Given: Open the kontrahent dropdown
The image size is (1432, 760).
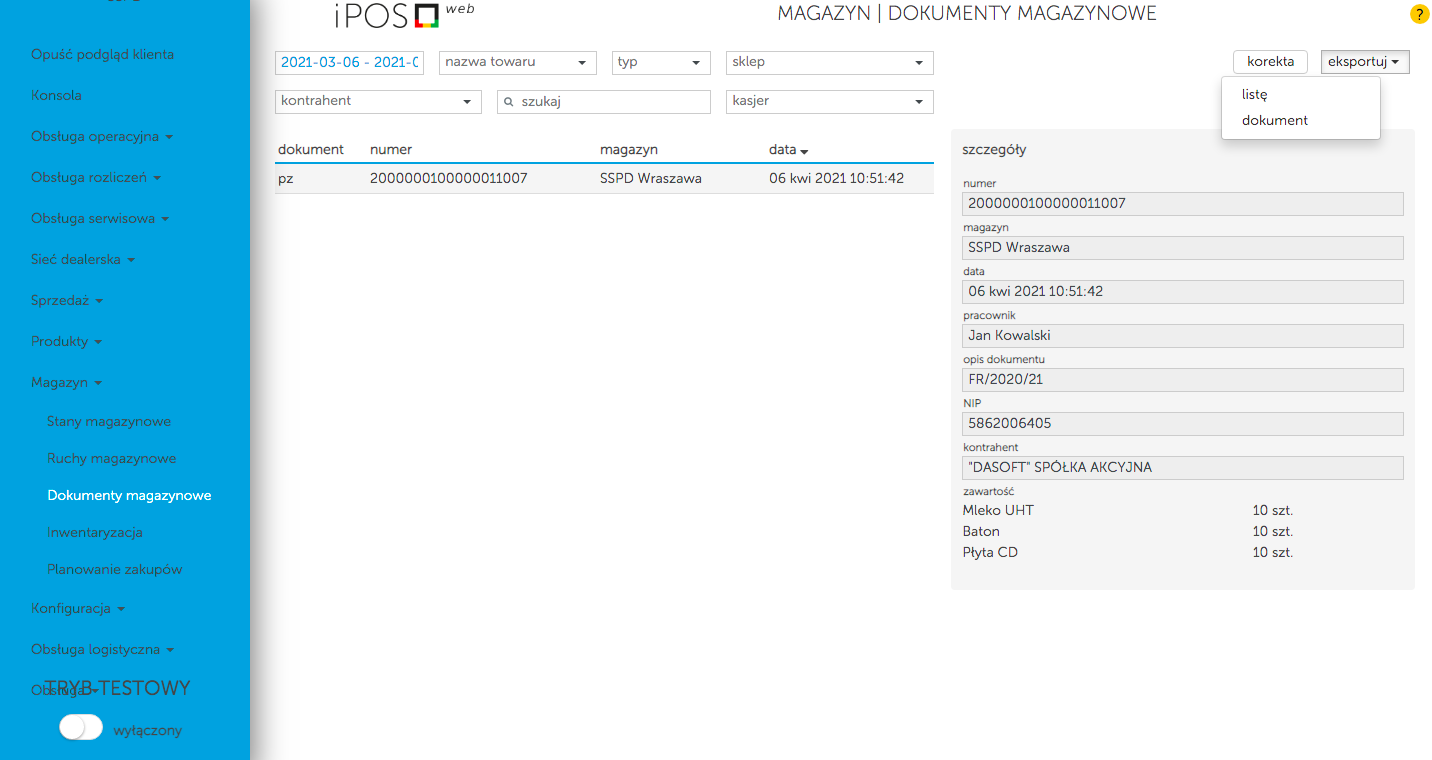Looking at the screenshot, I should click(x=377, y=101).
